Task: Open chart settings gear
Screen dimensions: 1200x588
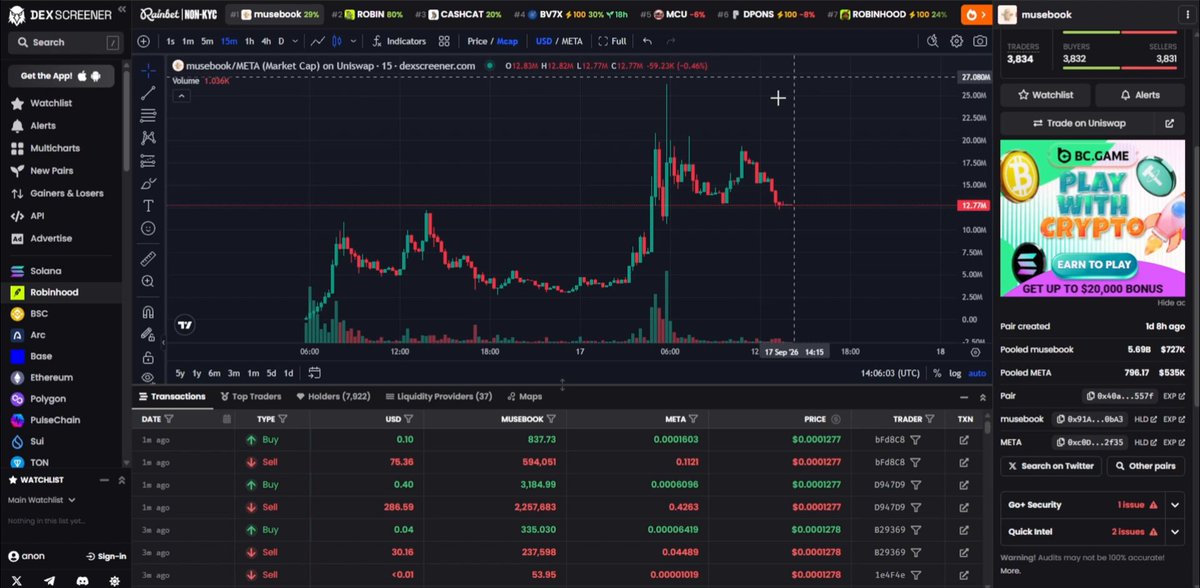Action: pyautogui.click(x=956, y=41)
